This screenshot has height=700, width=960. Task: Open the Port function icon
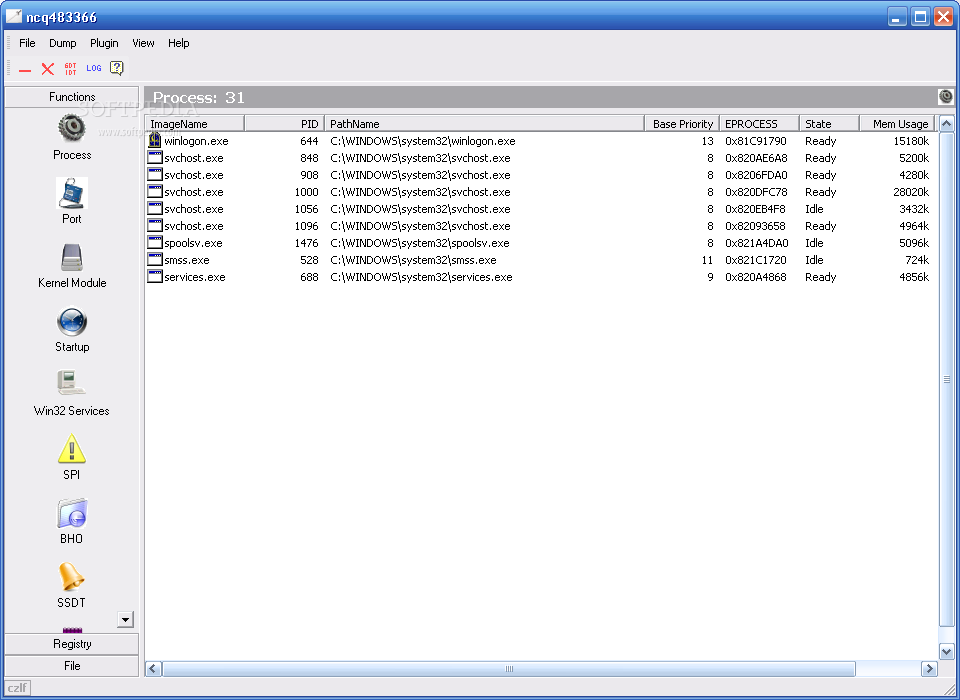(x=72, y=193)
